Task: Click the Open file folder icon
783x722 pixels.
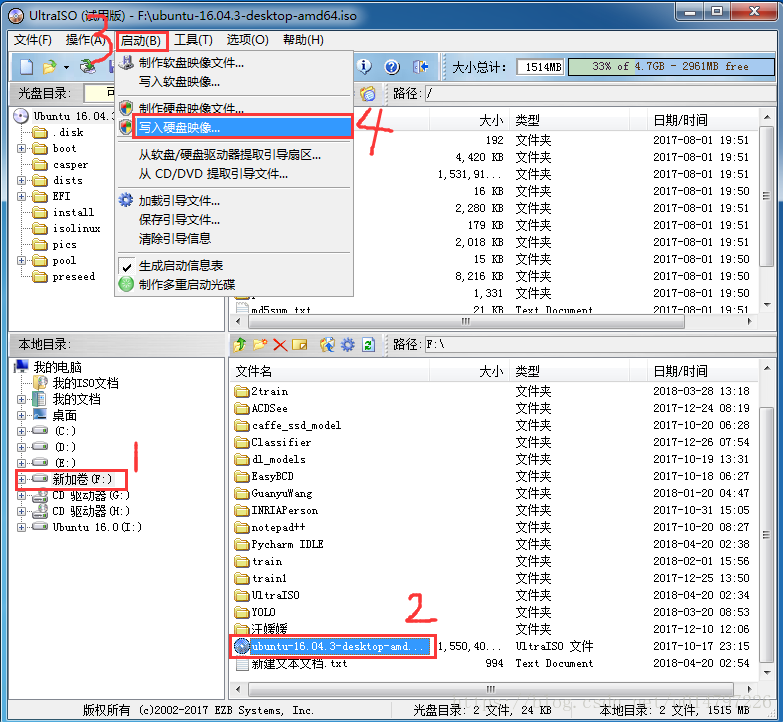Action: click(x=49, y=66)
